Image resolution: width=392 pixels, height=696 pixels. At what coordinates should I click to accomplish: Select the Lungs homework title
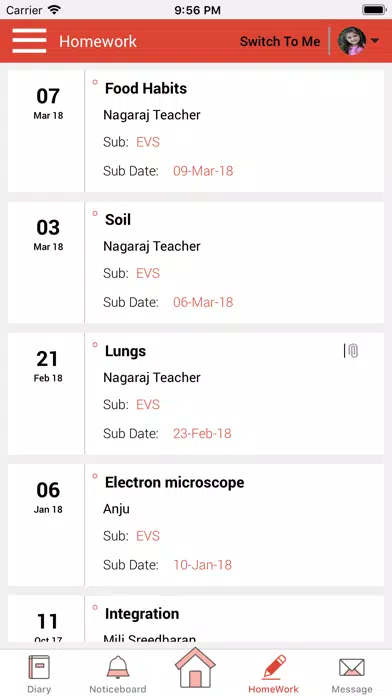pos(125,351)
